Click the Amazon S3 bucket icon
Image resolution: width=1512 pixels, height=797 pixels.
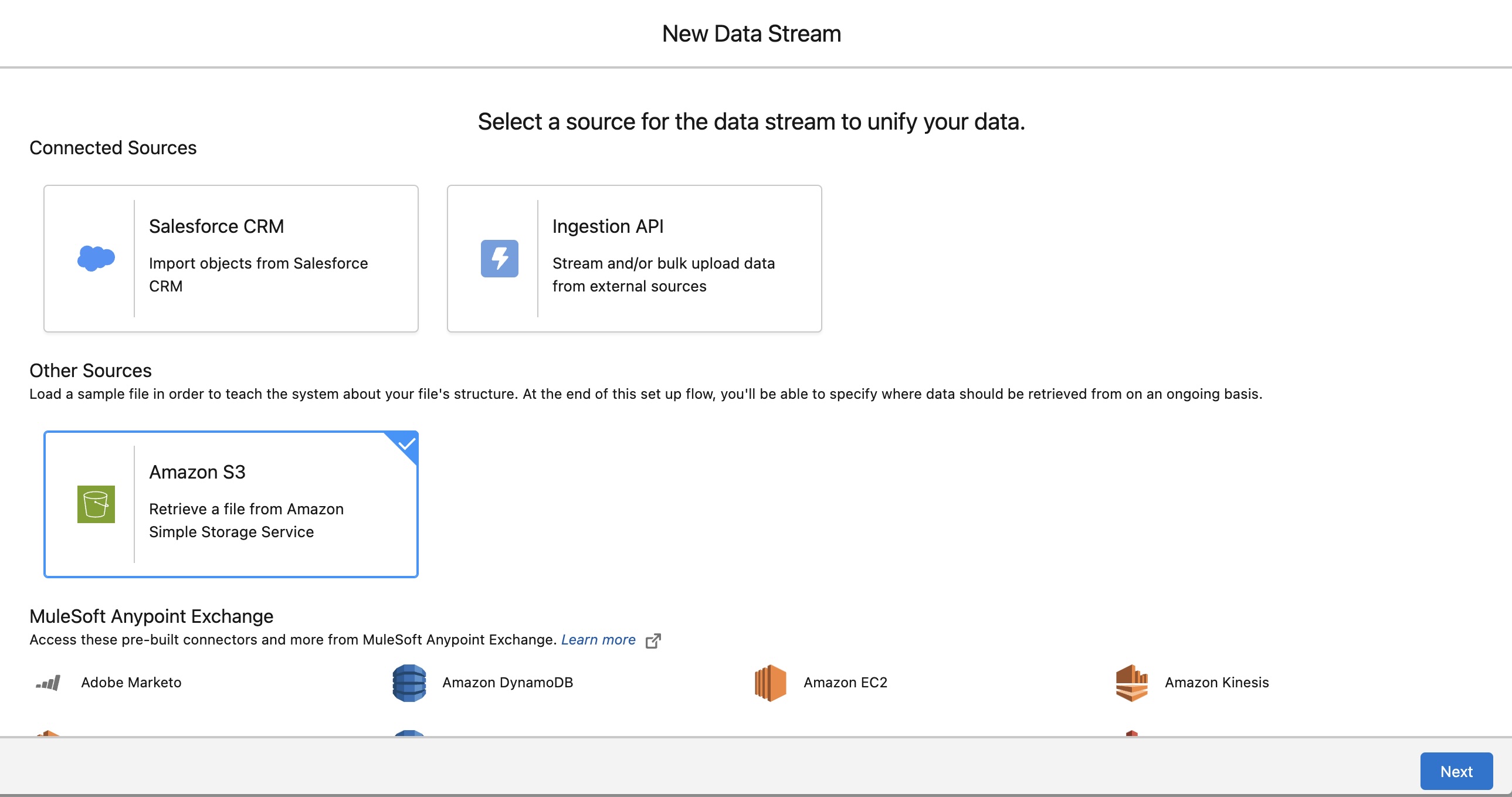click(96, 504)
